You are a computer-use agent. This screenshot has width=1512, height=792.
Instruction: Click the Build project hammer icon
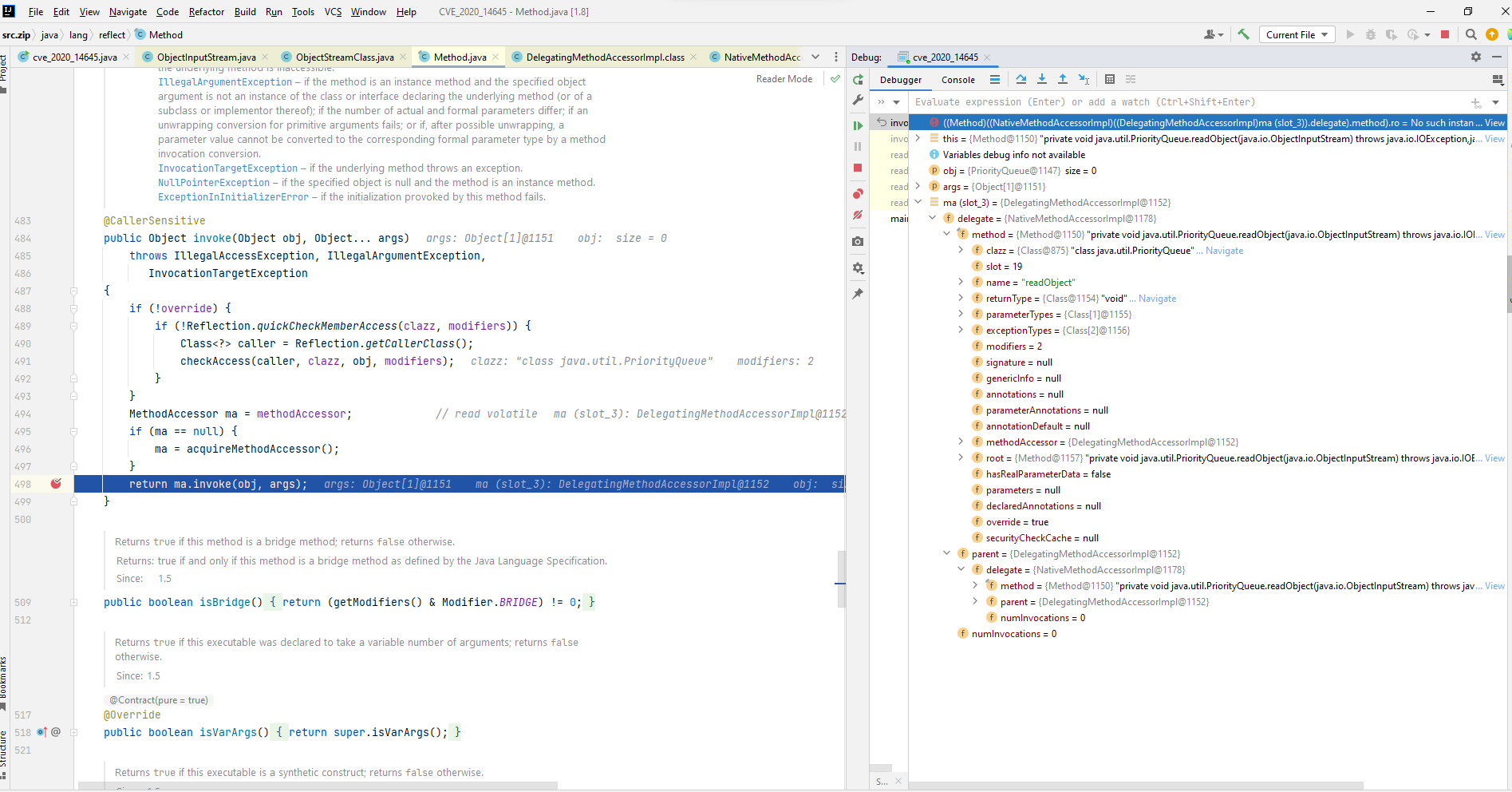click(x=1243, y=34)
